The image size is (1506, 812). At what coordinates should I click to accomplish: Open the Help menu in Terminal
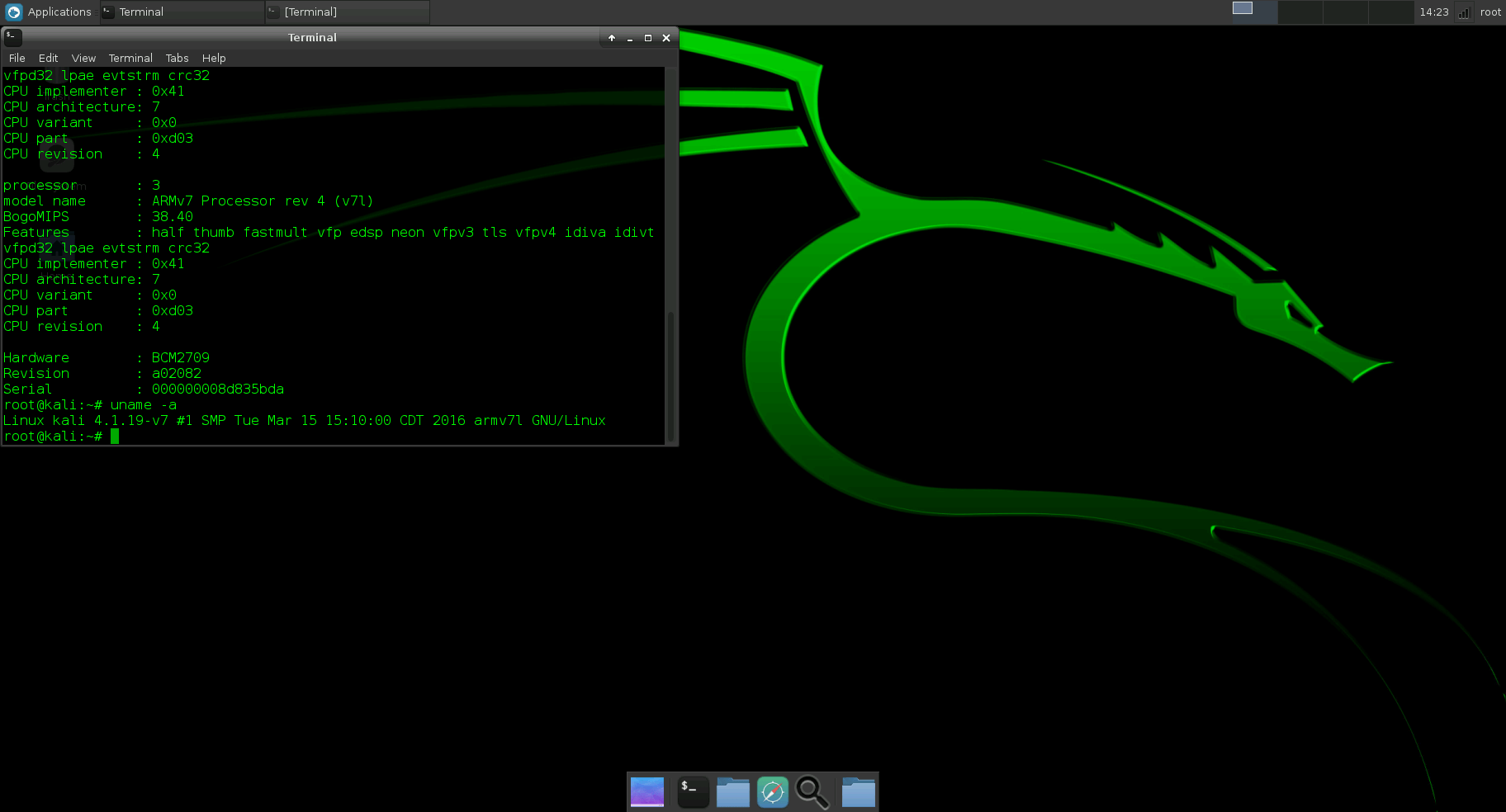[214, 59]
